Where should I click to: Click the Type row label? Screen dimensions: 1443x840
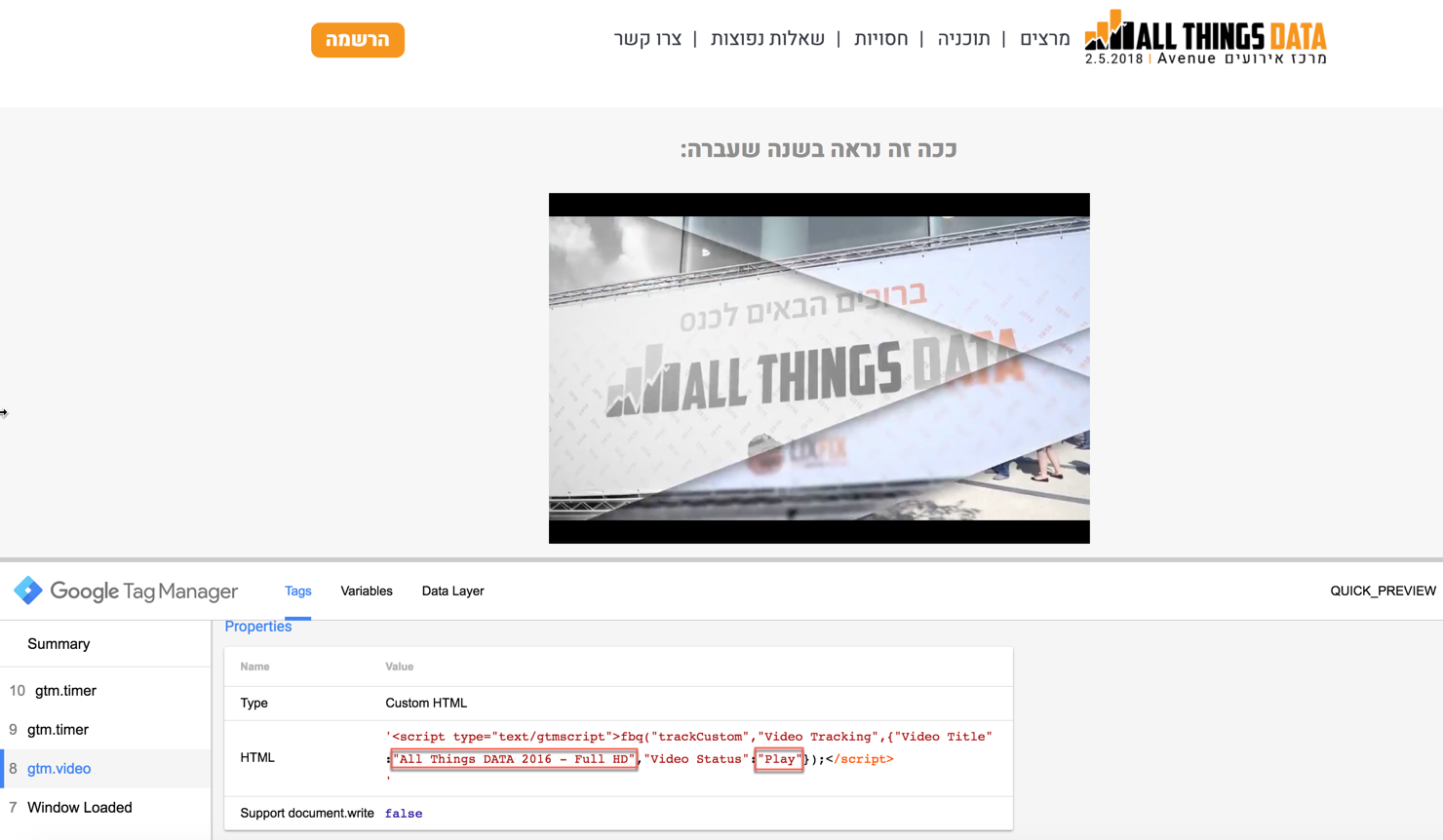coord(253,703)
